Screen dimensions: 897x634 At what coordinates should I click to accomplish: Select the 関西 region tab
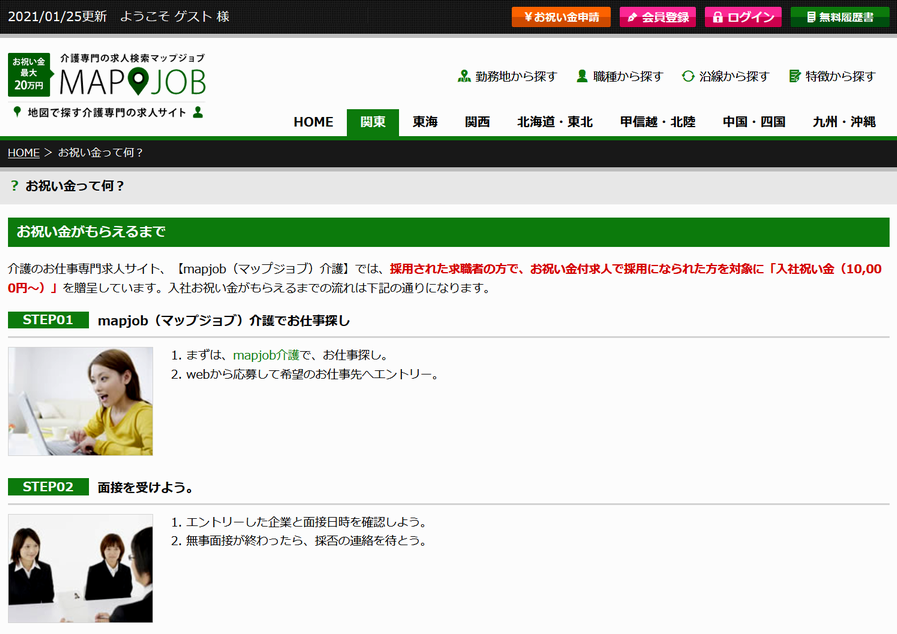pos(478,122)
